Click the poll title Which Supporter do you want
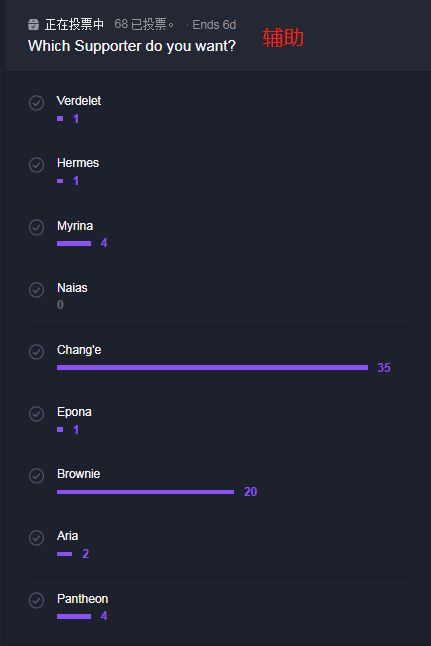Screen dimensions: 431x646 pos(132,46)
